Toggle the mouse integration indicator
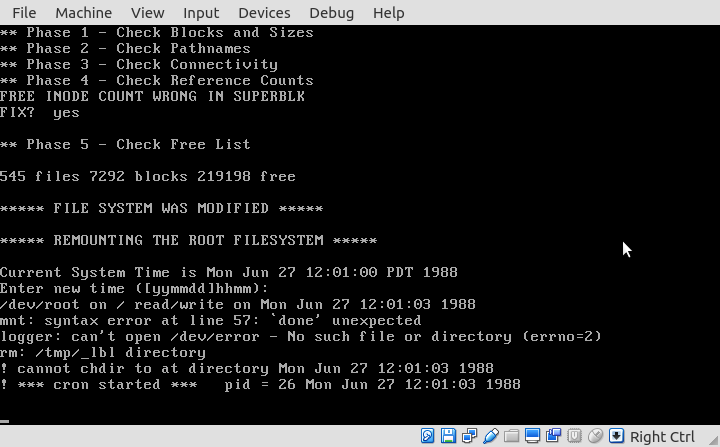Viewport: 720px width, 447px height. coord(596,436)
